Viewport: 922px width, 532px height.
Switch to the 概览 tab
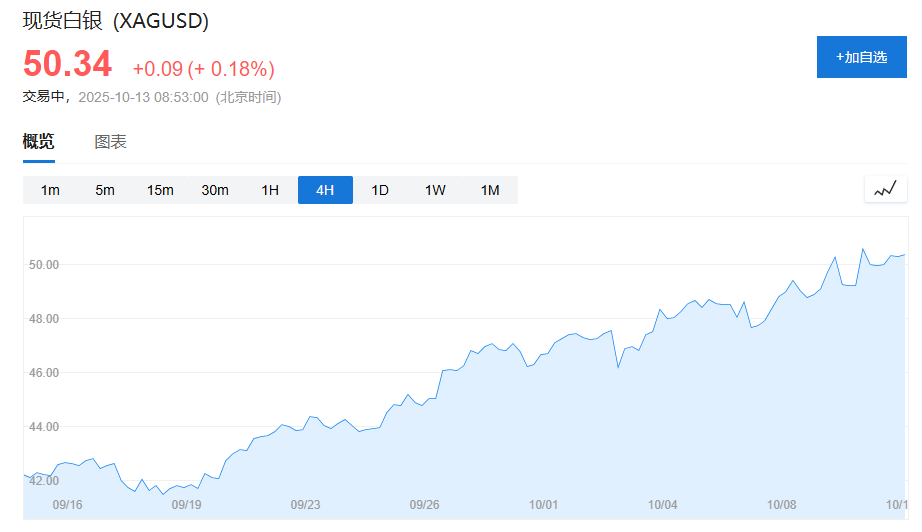pos(39,142)
